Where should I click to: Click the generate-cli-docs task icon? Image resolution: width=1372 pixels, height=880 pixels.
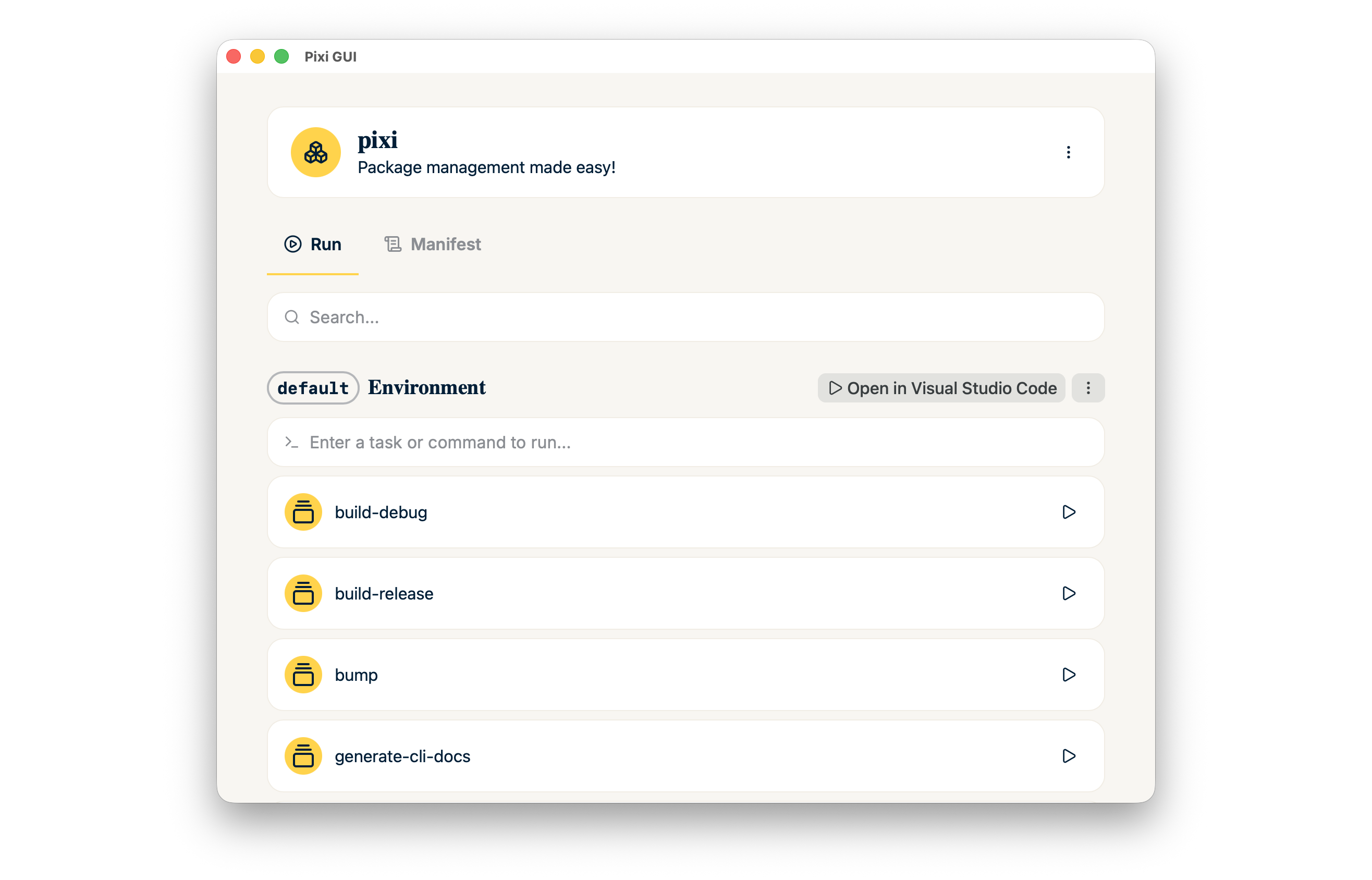click(303, 756)
